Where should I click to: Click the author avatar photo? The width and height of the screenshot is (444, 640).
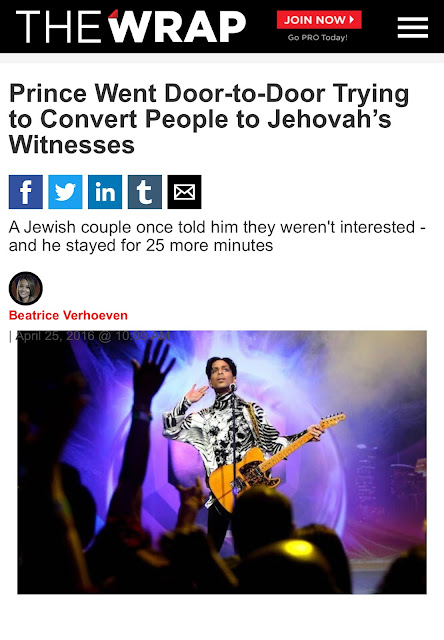26,288
